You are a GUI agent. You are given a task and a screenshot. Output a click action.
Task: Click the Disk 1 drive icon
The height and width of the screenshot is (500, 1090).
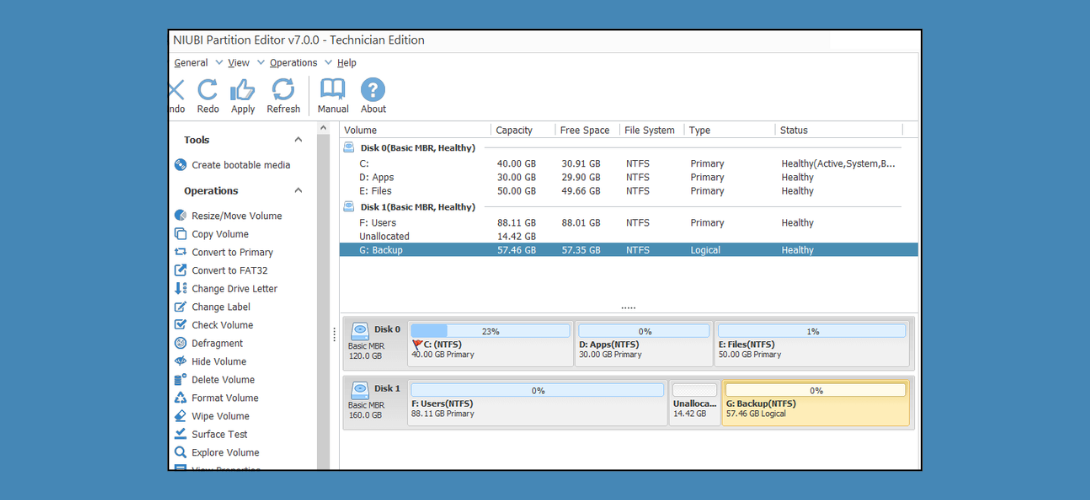[x=359, y=389]
